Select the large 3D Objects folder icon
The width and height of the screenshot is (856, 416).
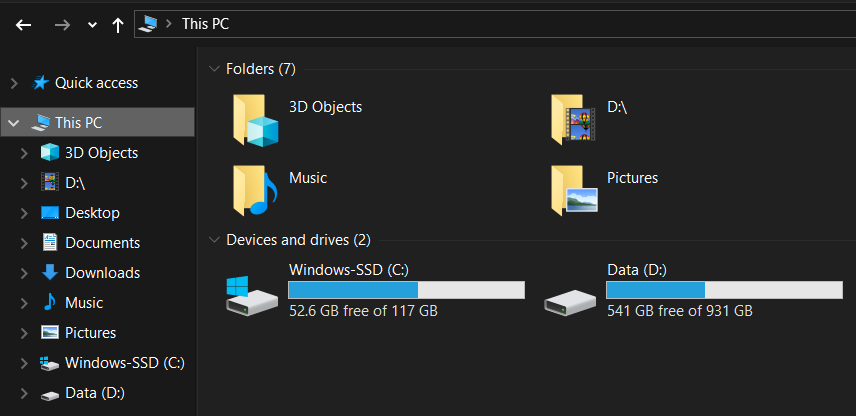[255, 120]
